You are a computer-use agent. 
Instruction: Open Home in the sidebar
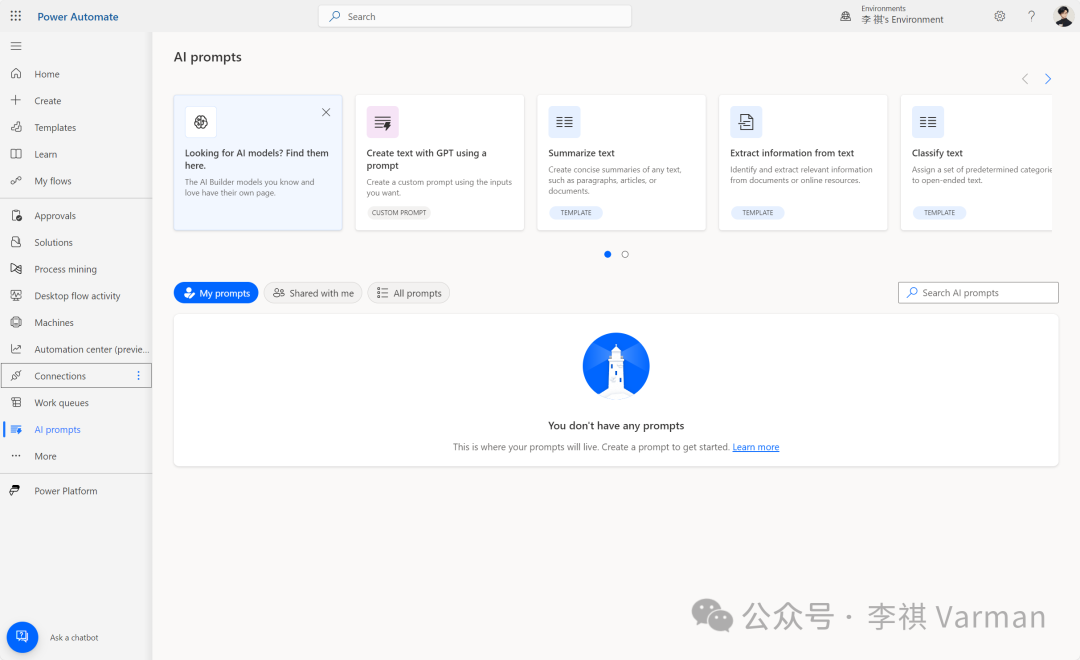point(76,74)
